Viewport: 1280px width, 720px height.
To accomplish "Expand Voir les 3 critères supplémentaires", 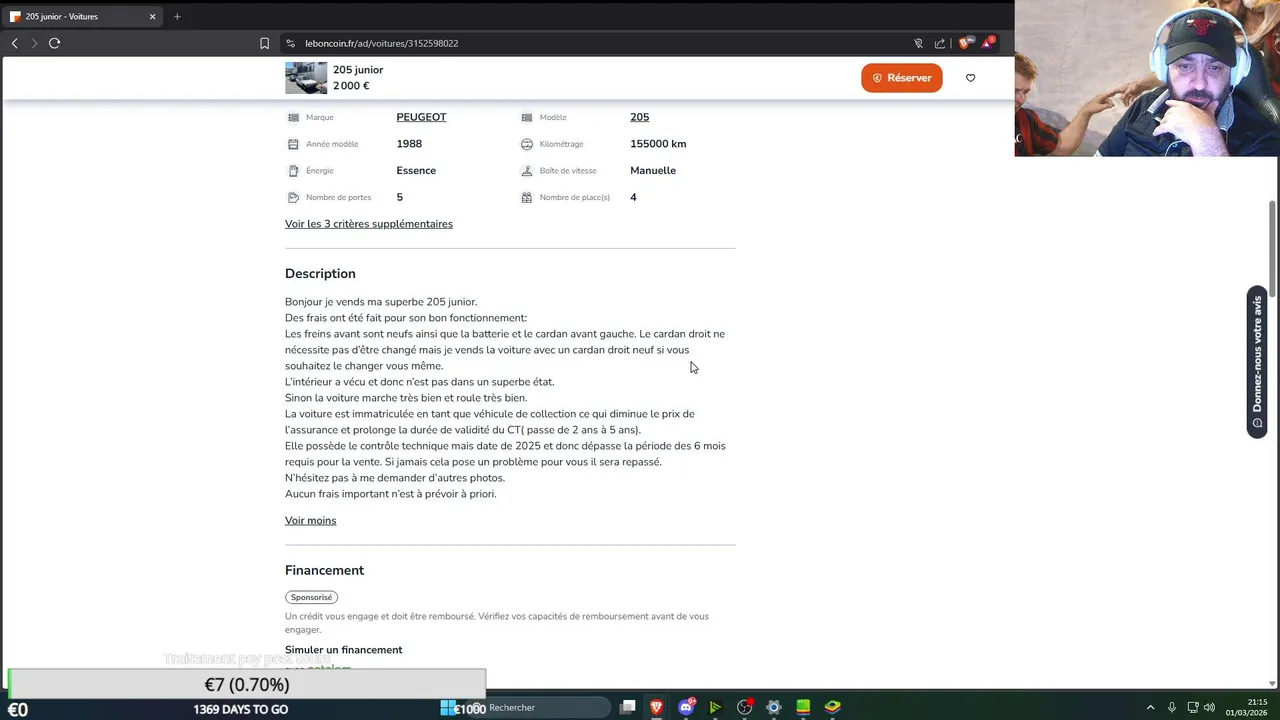I will (369, 224).
